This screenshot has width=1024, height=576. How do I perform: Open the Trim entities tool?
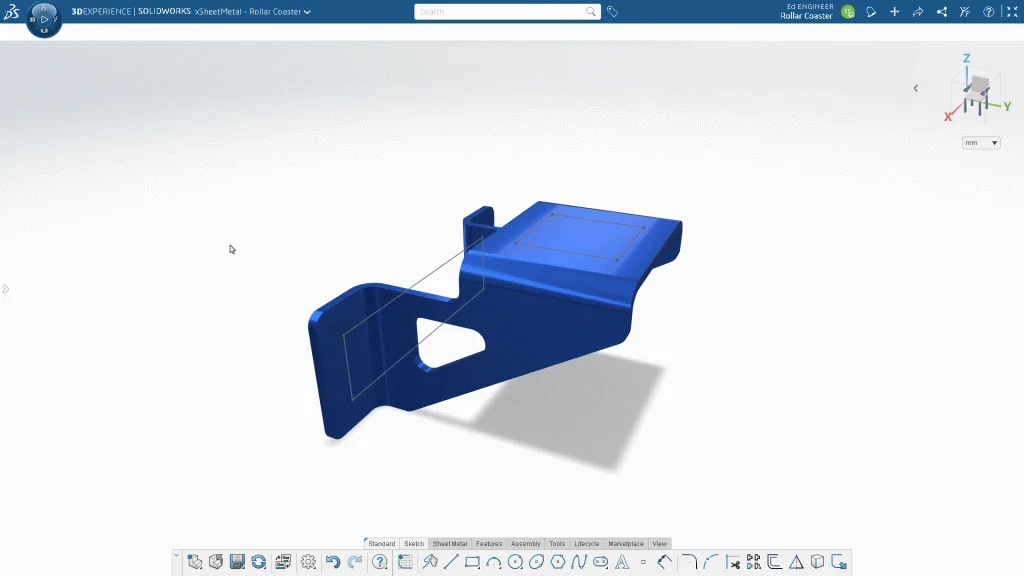pyautogui.click(x=733, y=562)
